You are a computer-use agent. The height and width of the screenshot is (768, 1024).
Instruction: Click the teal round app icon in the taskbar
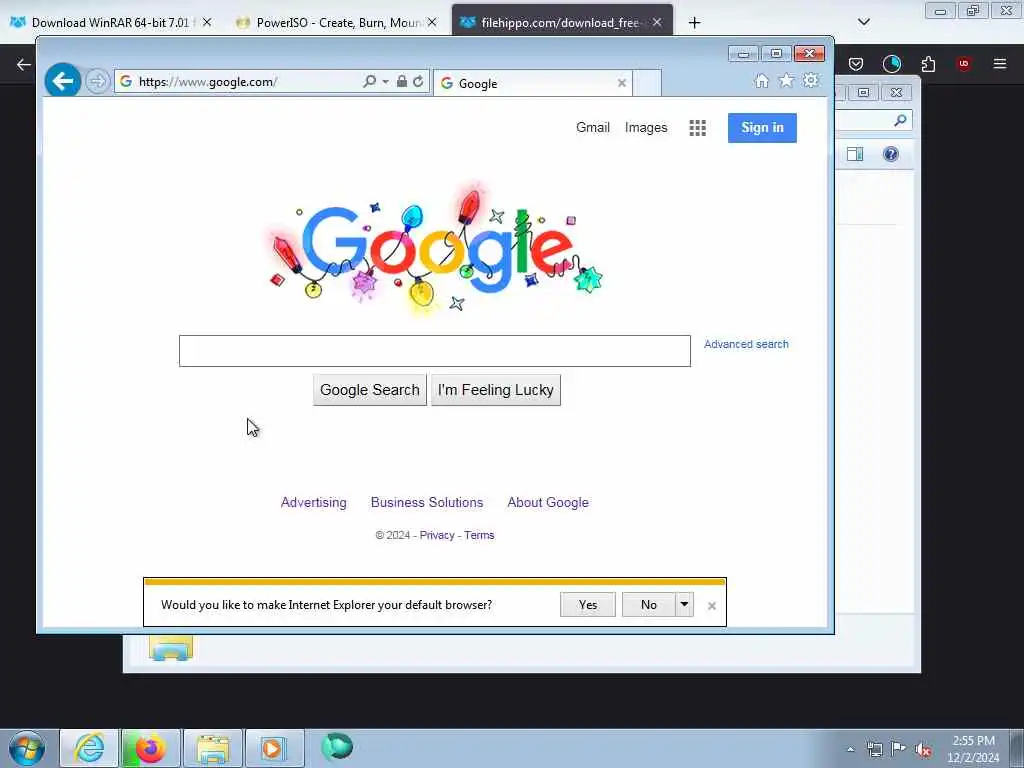[x=336, y=747]
